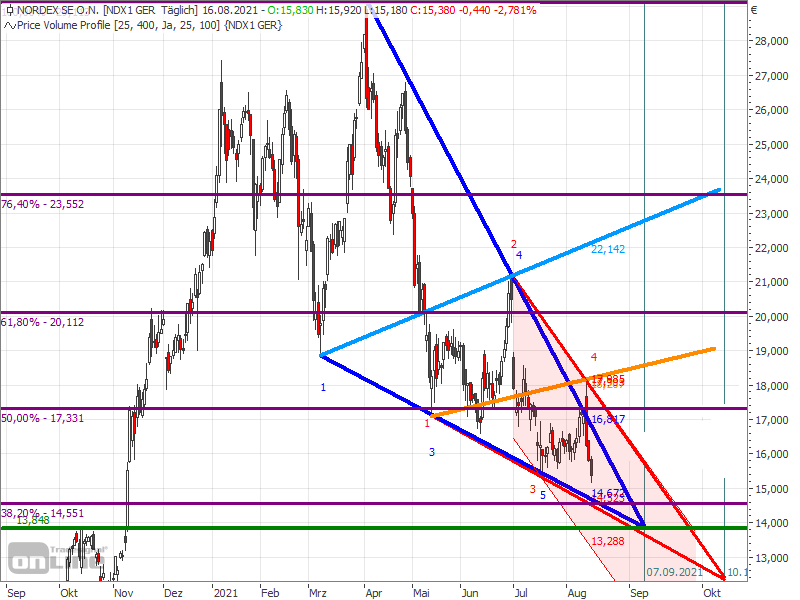Click the red 13,288 price label
Image resolution: width=800 pixels, height=600 pixels.
pos(608,541)
